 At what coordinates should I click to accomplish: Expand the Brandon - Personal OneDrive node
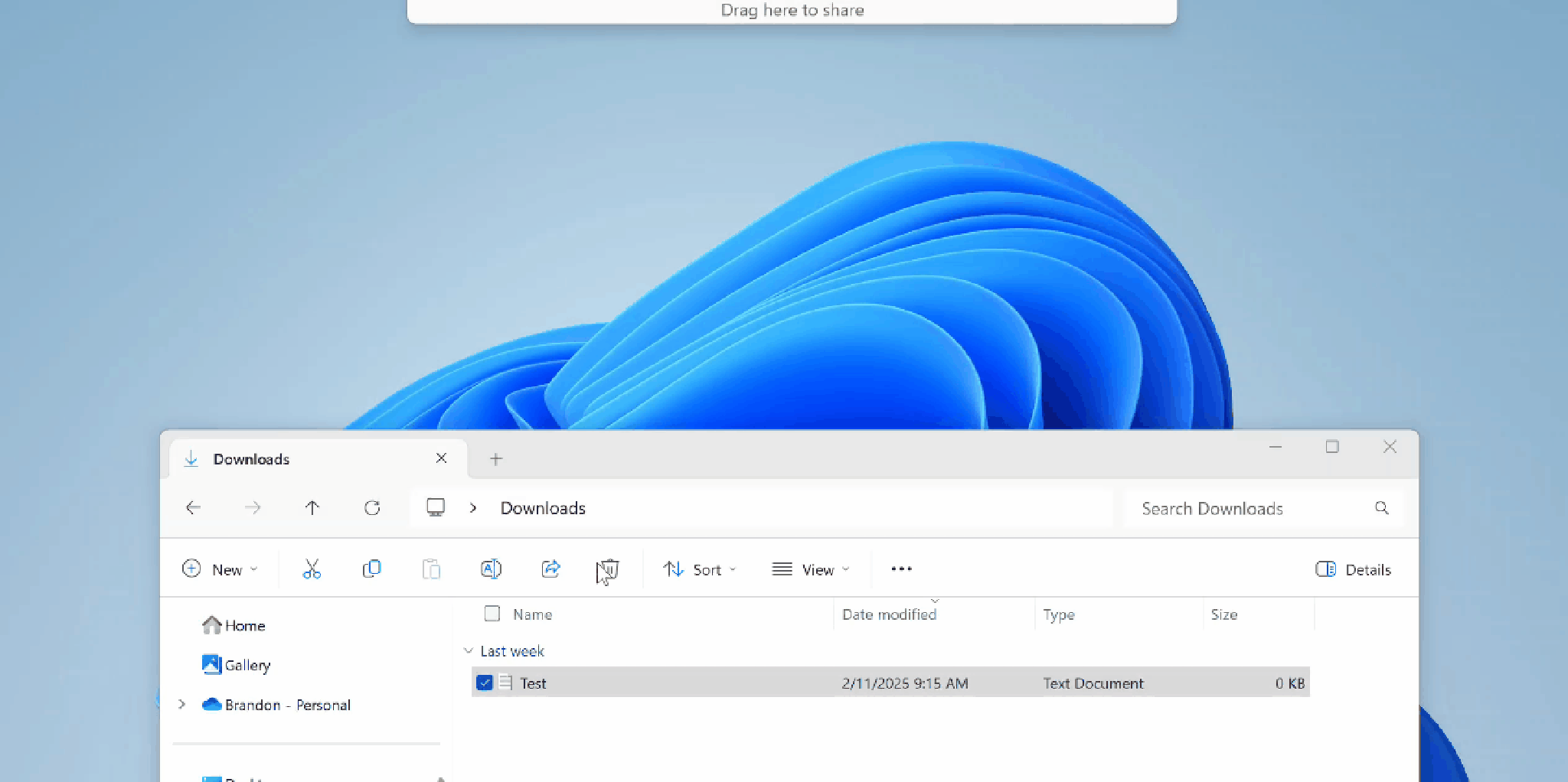[x=182, y=705]
